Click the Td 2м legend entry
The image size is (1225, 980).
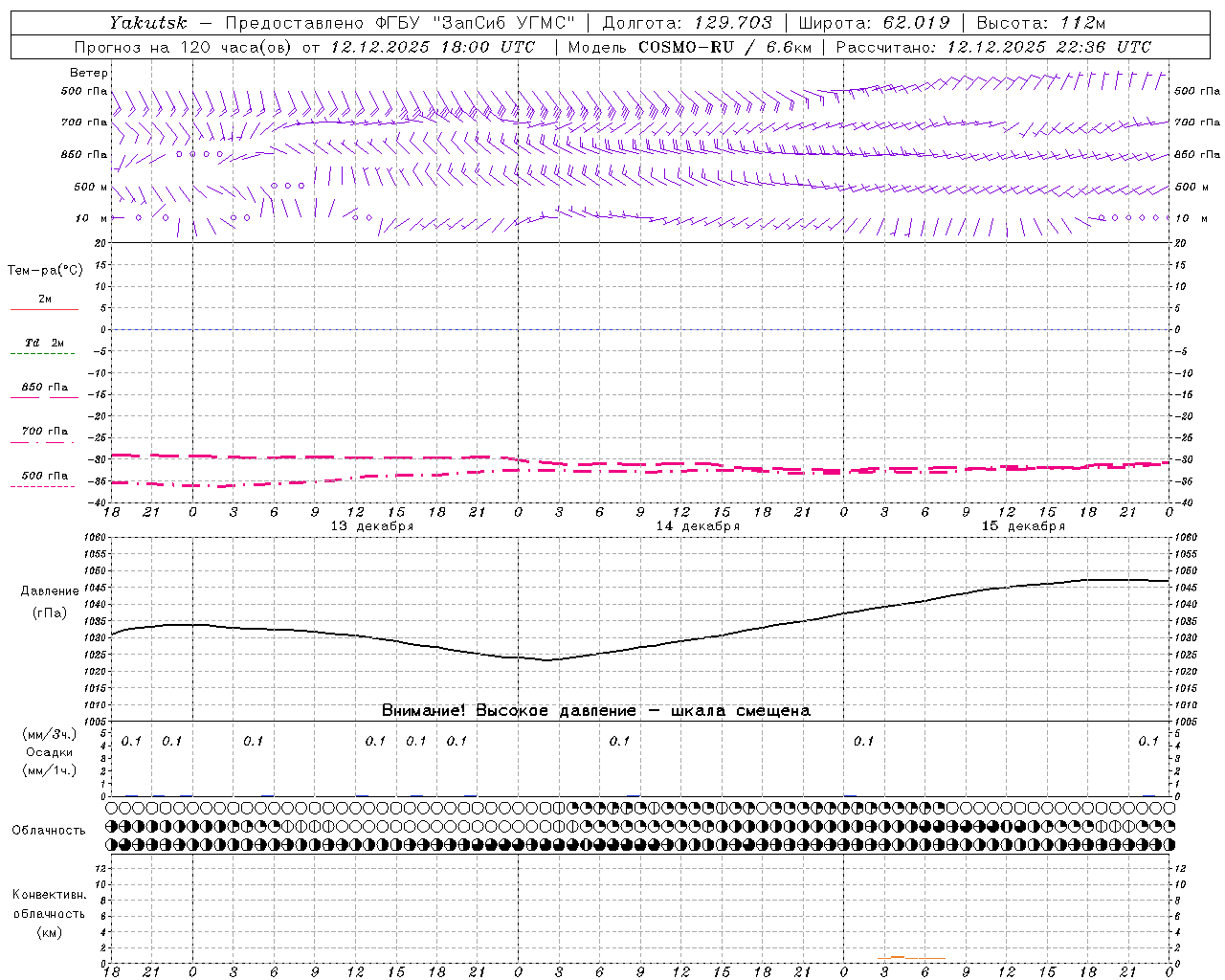point(45,343)
